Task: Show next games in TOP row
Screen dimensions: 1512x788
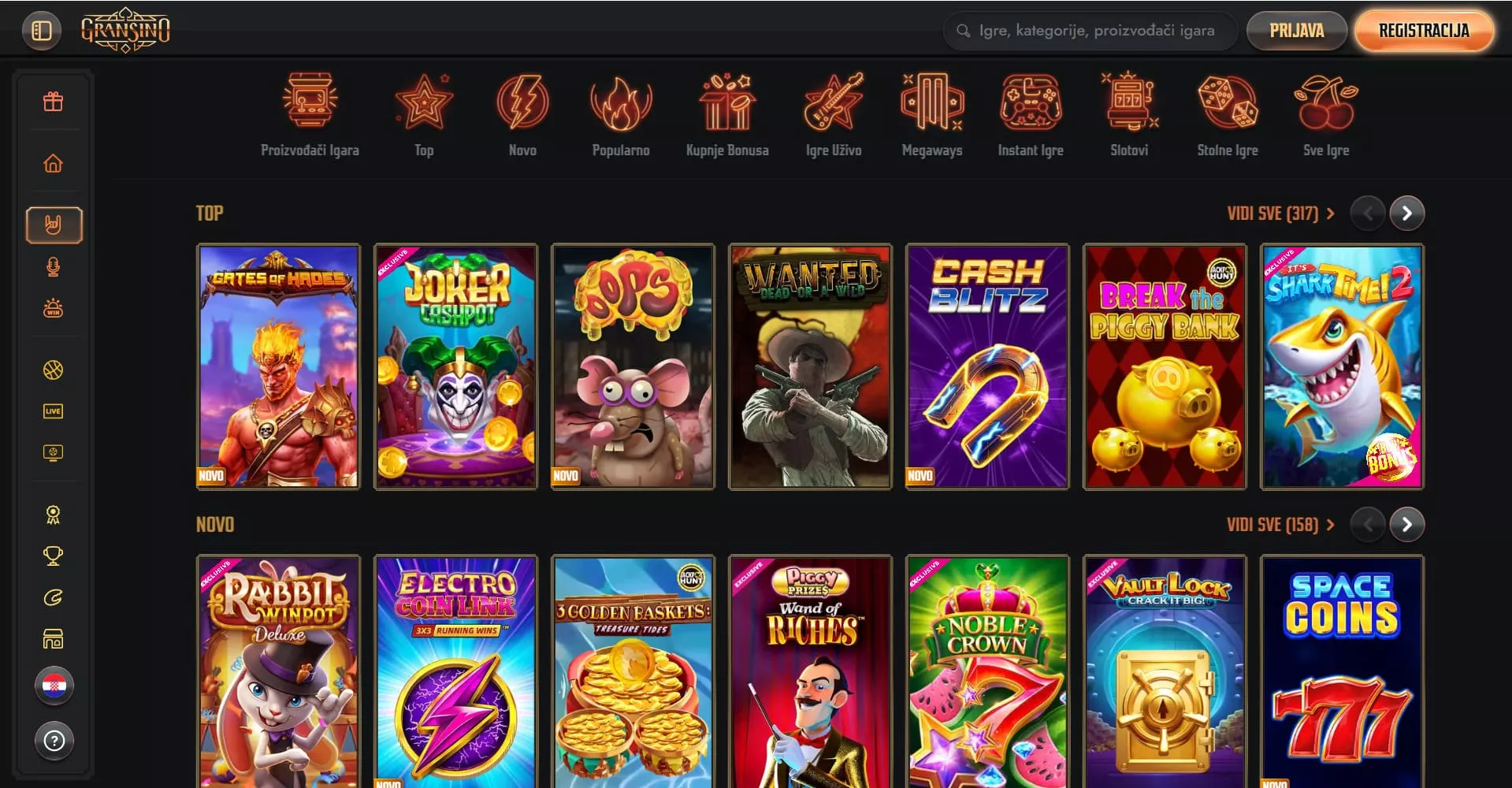Action: tap(1406, 213)
